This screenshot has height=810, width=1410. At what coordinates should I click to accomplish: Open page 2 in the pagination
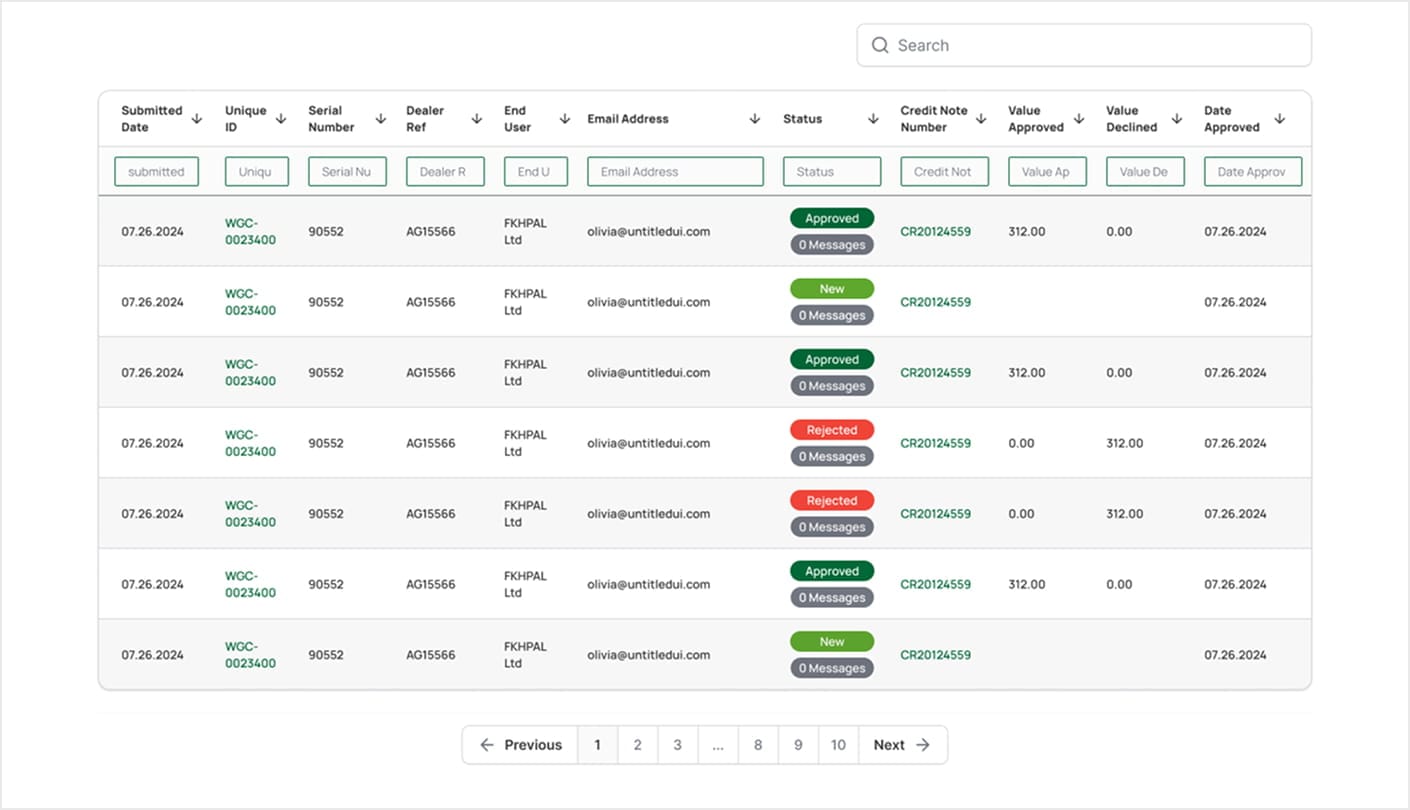637,745
